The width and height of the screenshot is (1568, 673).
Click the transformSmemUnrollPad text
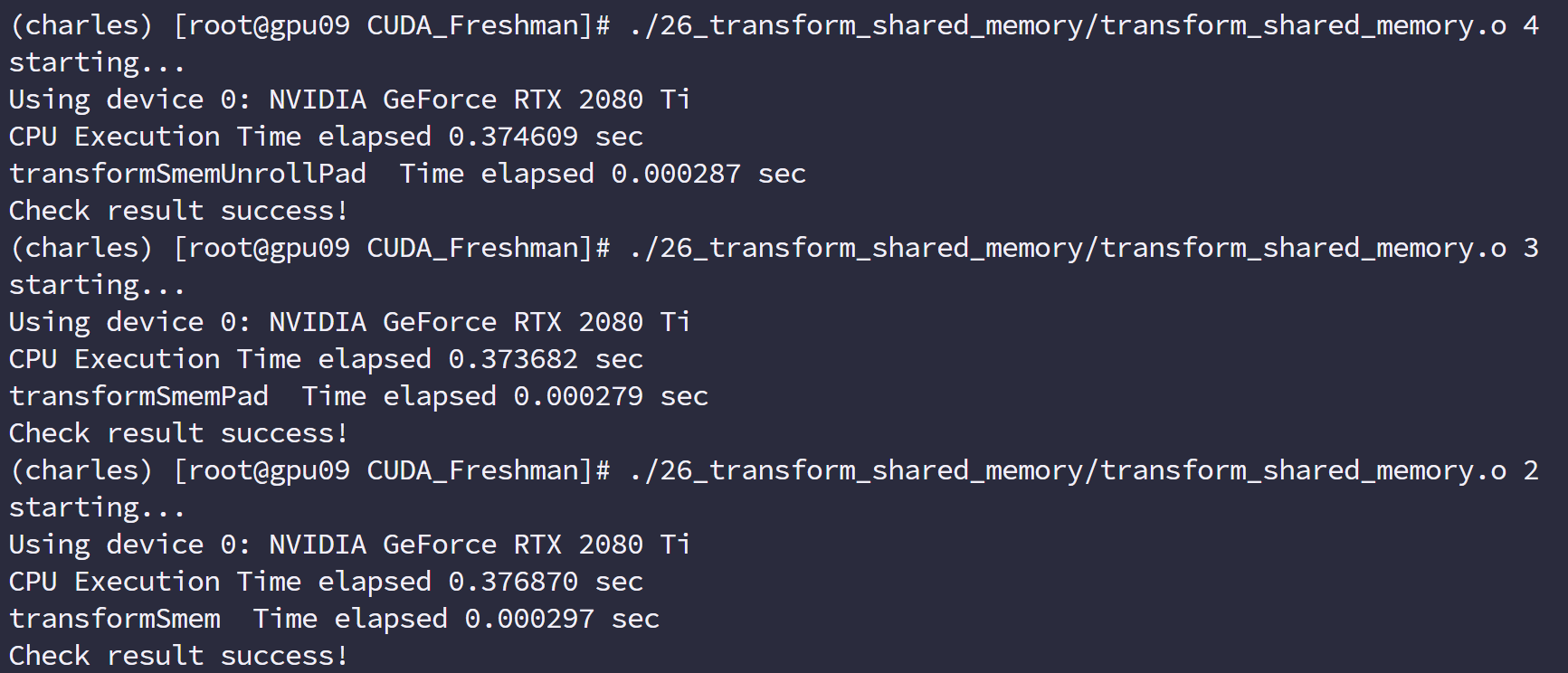[187, 174]
